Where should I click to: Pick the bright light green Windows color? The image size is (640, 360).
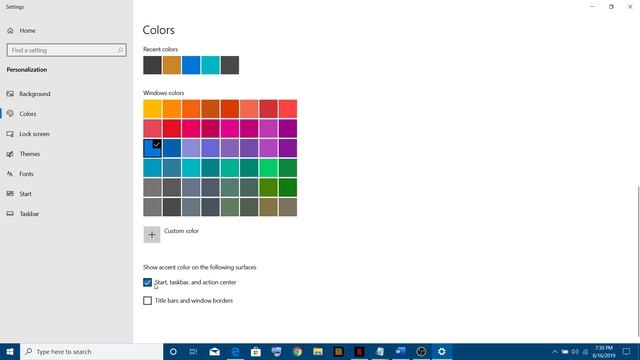click(x=268, y=168)
